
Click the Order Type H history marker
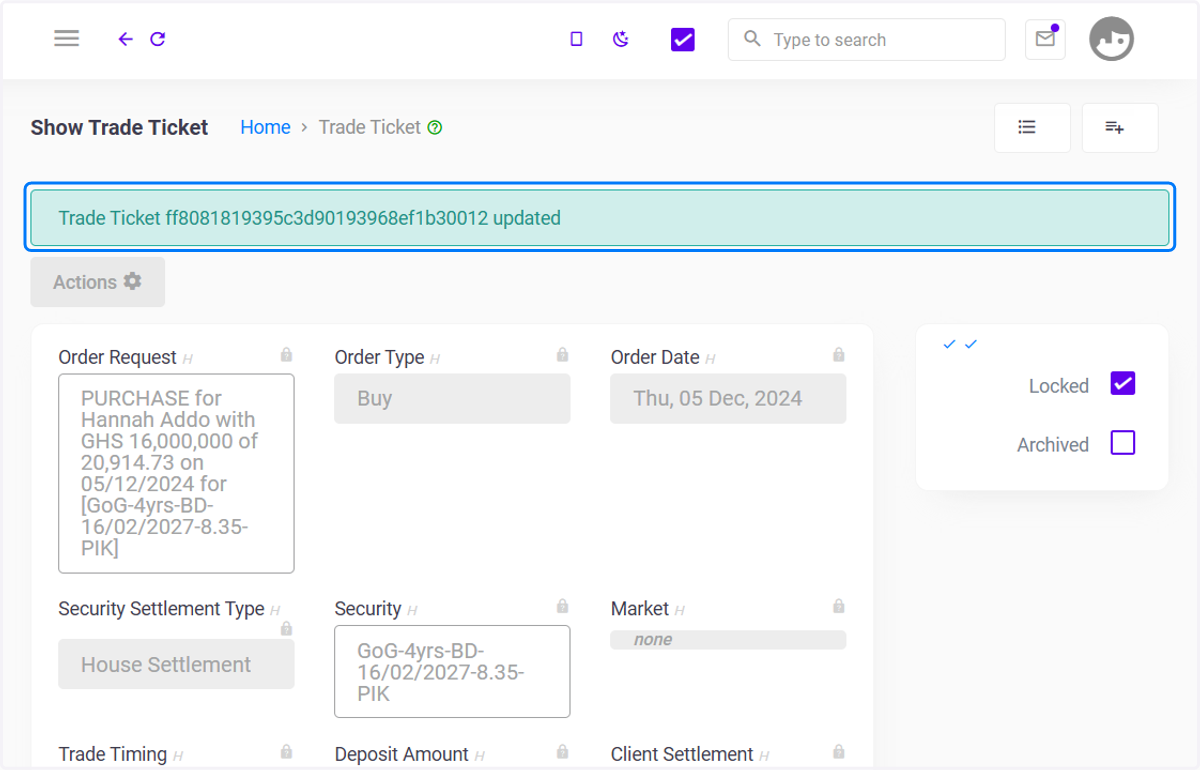coord(435,359)
